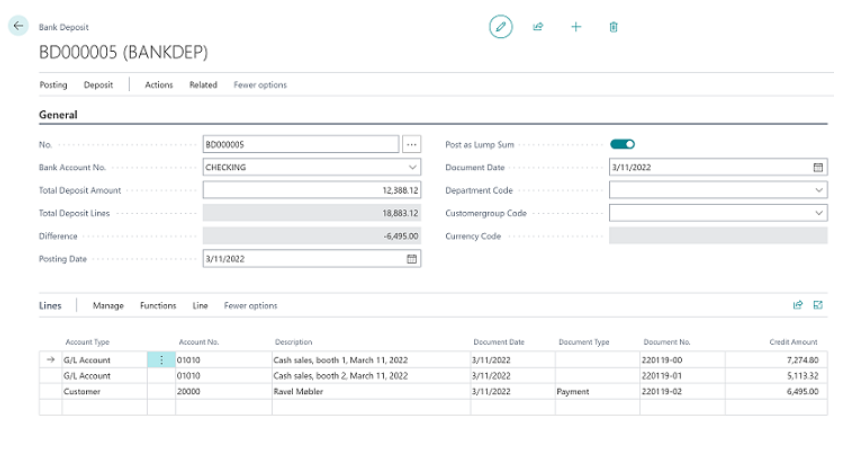Select row arrow of first line

point(51,360)
